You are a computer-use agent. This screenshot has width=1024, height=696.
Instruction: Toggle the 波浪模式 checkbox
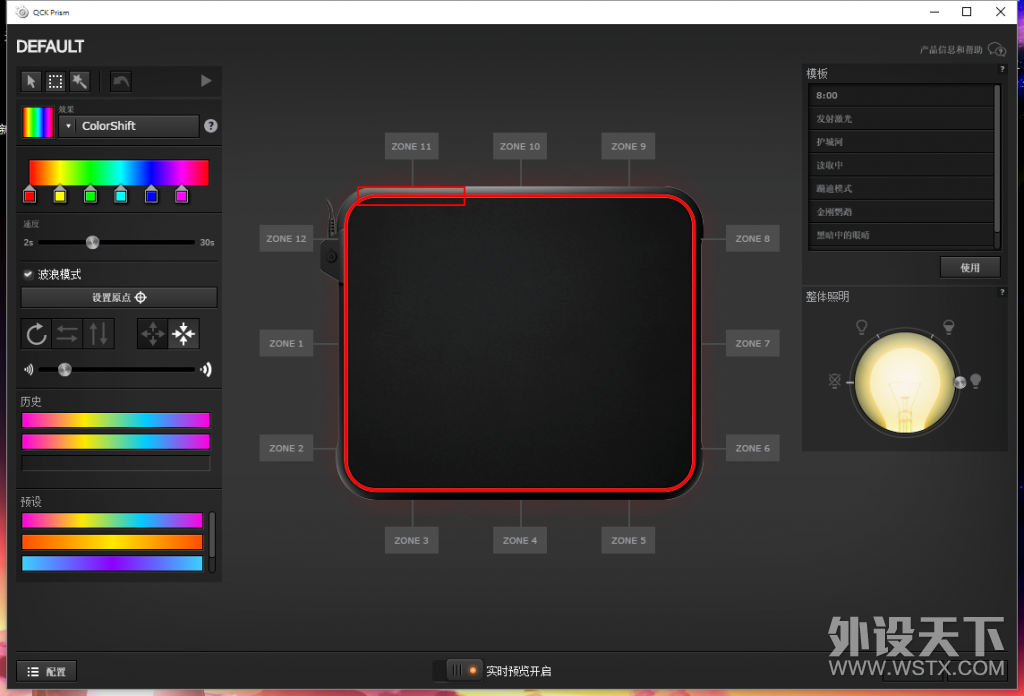27,274
